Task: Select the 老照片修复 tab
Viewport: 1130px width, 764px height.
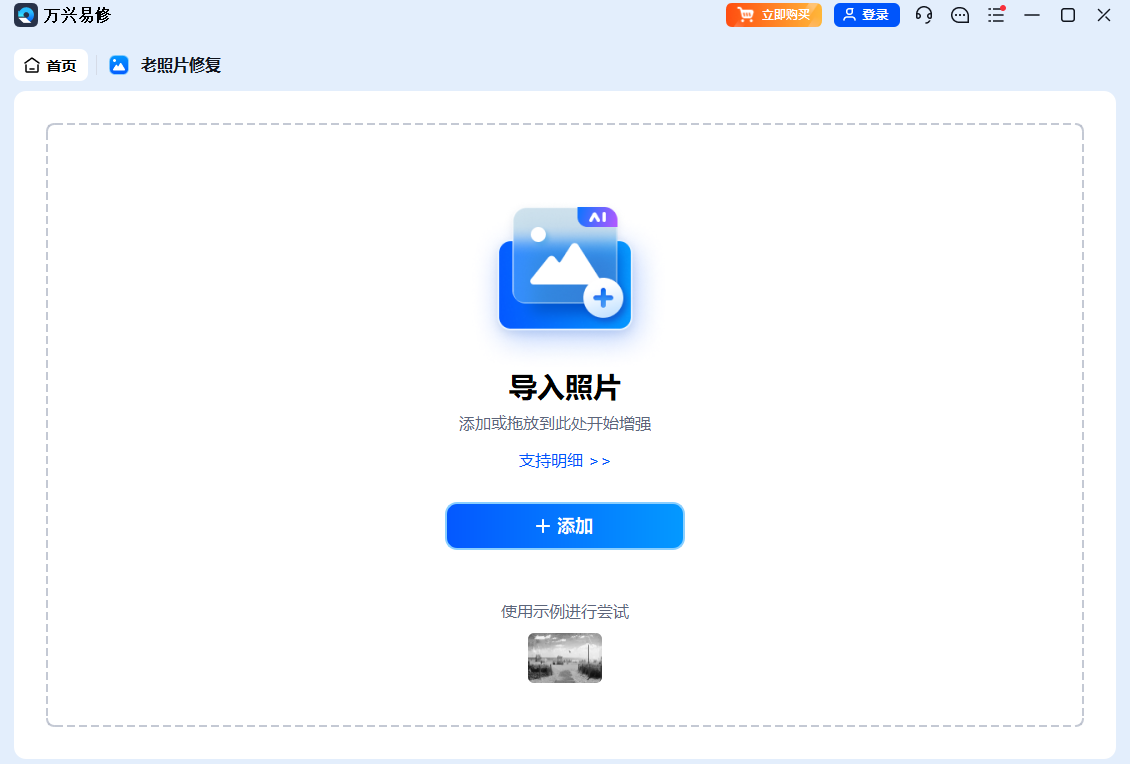Action: pos(180,66)
